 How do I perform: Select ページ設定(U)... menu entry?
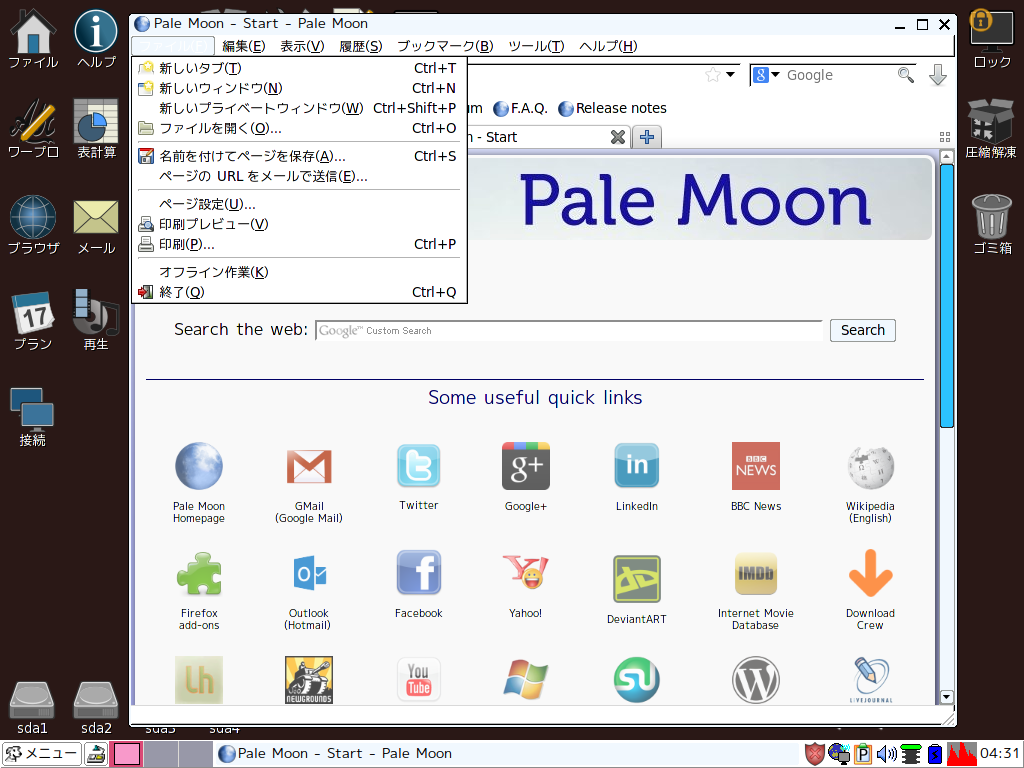(299, 204)
